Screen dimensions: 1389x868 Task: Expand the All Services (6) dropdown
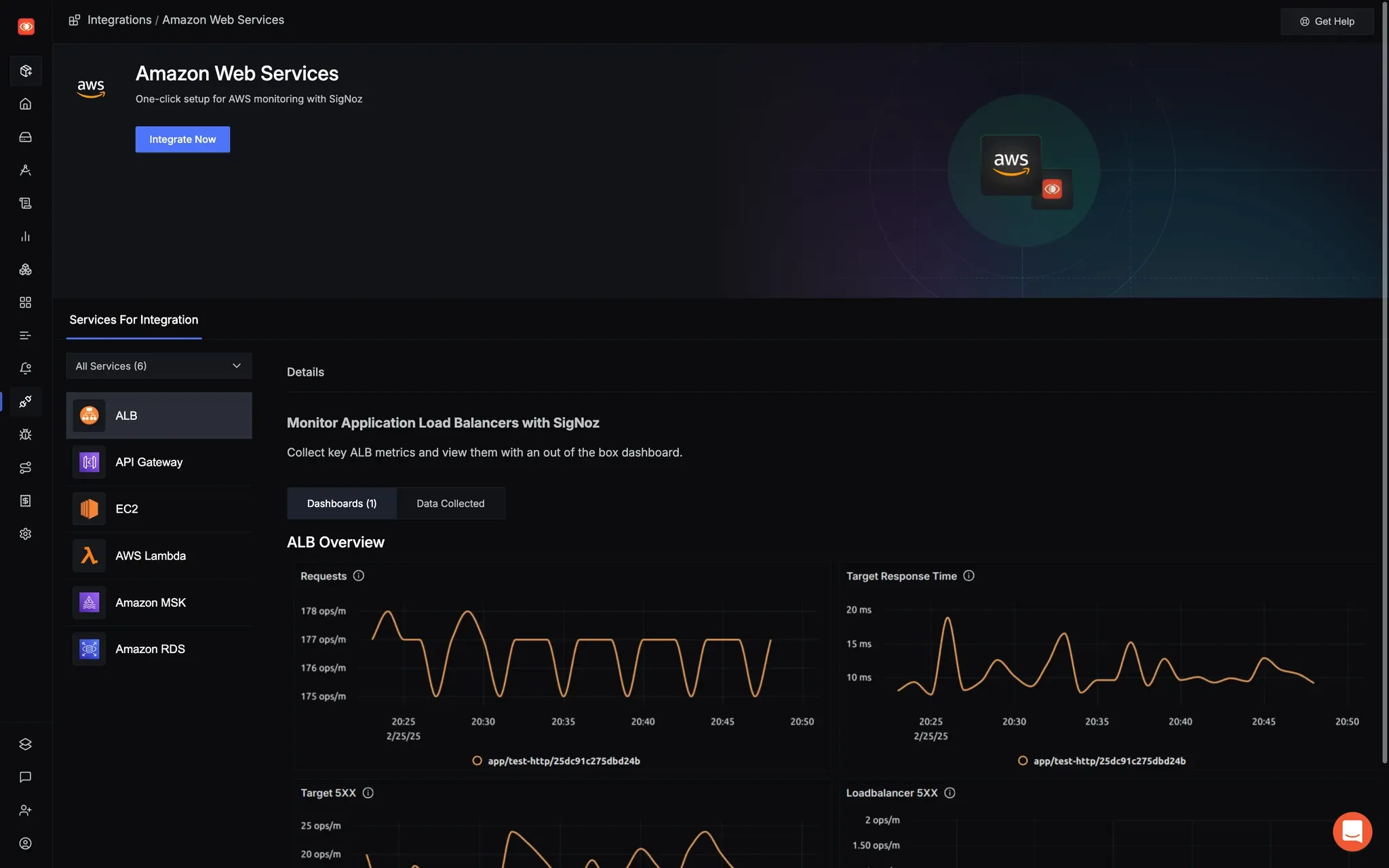pyautogui.click(x=159, y=366)
